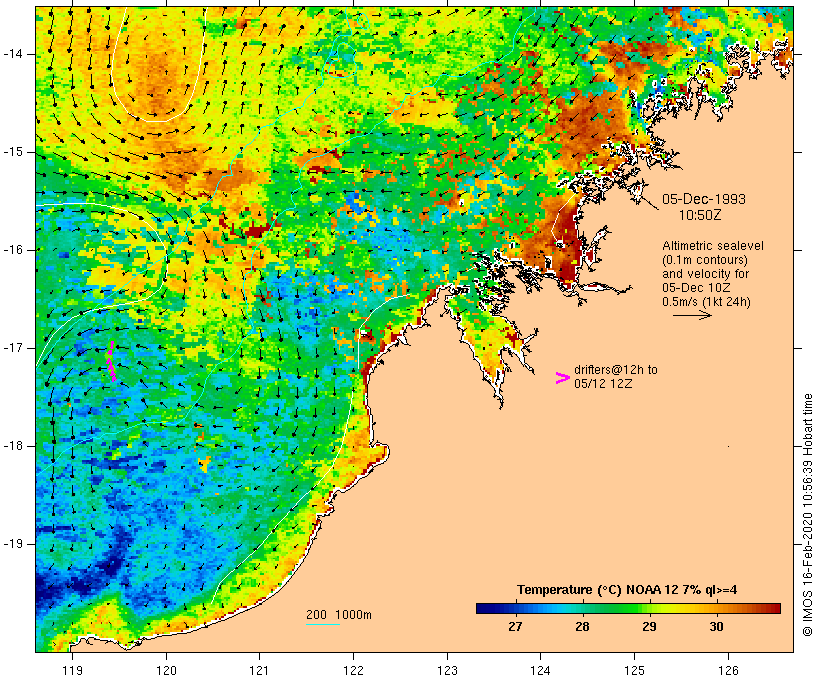This screenshot has width=820, height=680.
Task: Click the time label 10:50Z
Action: click(700, 215)
